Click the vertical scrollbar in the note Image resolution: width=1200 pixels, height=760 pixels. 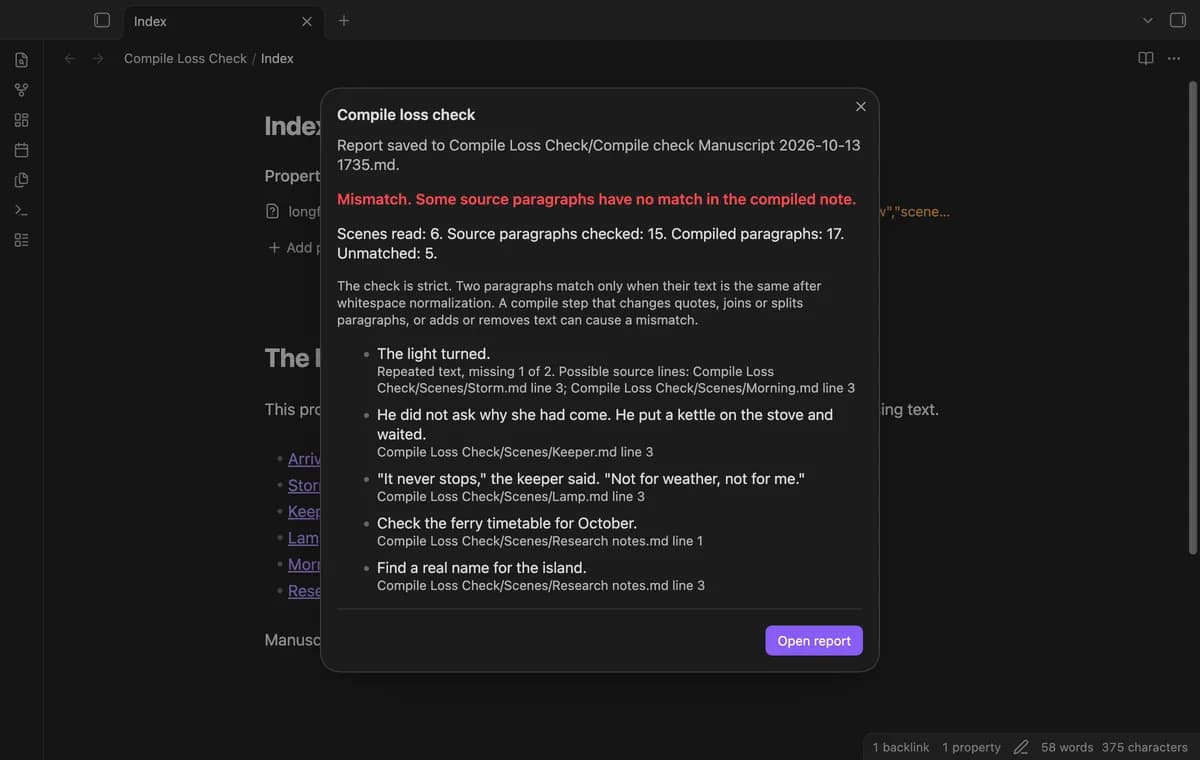(x=1192, y=317)
